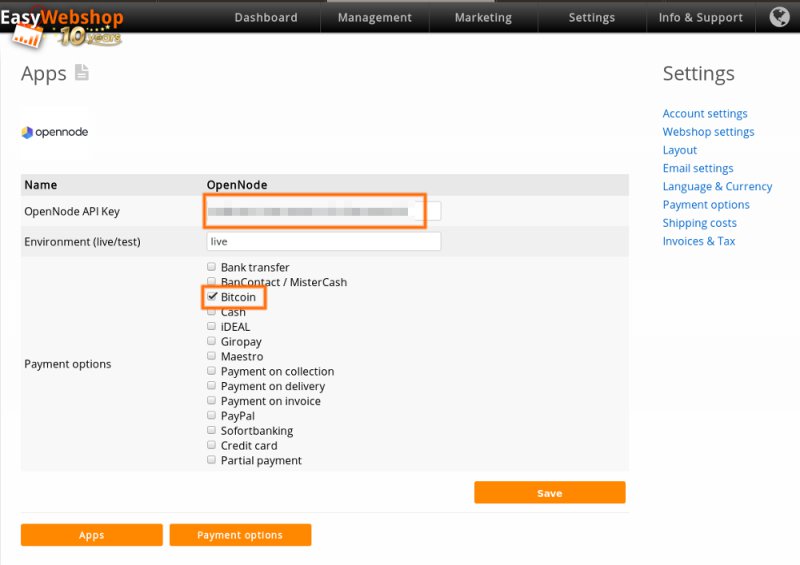Open the Info & Support menu

click(700, 17)
